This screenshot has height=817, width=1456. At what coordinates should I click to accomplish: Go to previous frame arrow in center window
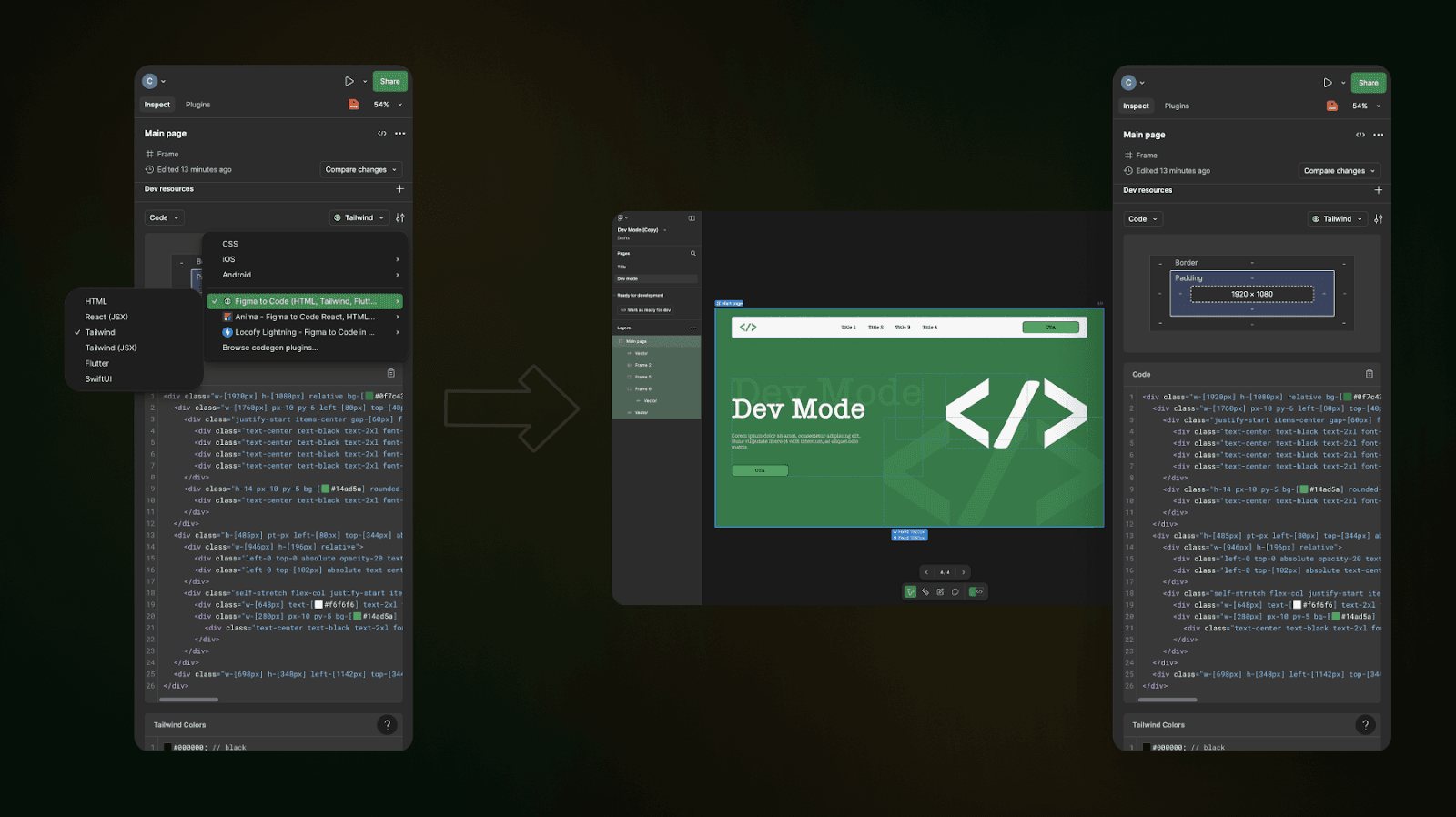pos(926,572)
